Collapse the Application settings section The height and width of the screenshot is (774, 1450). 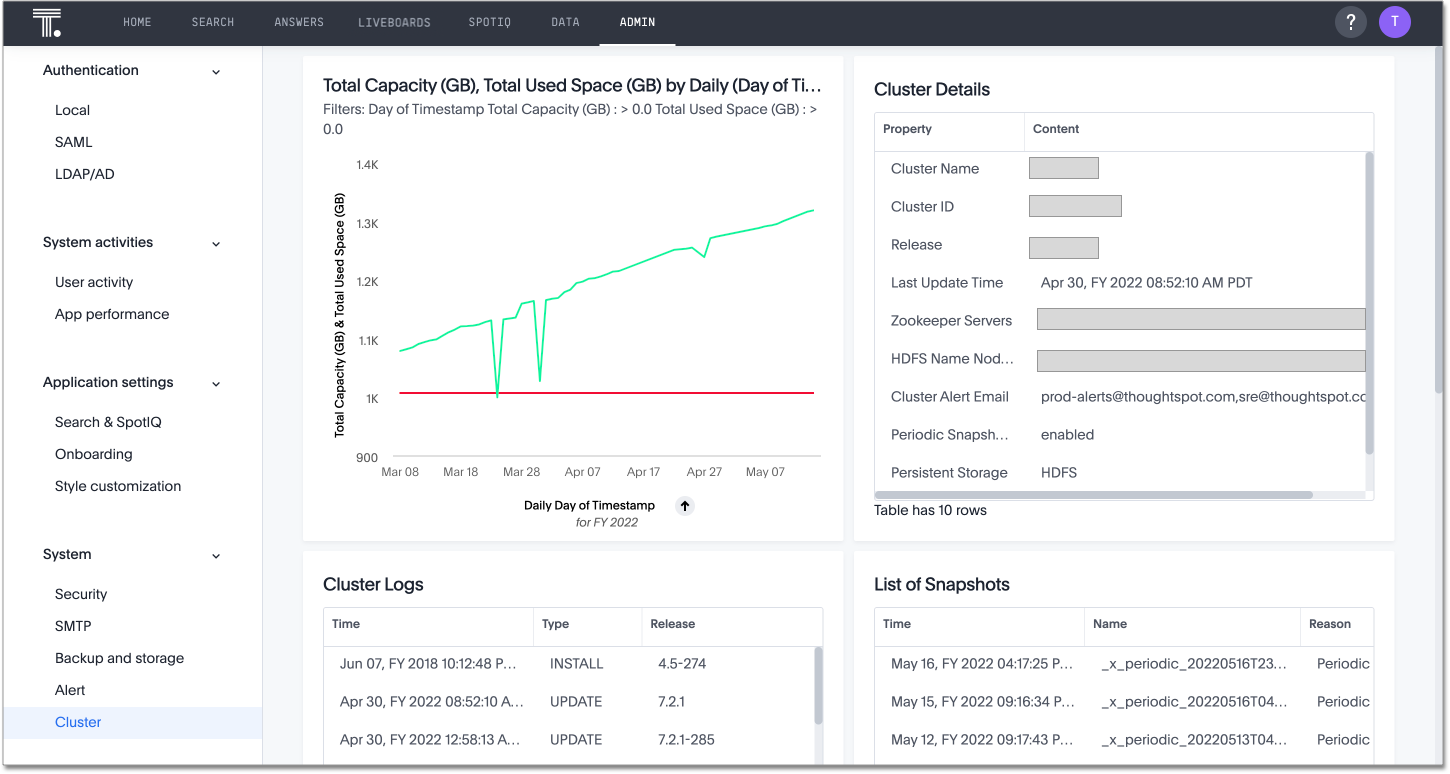[x=215, y=382]
